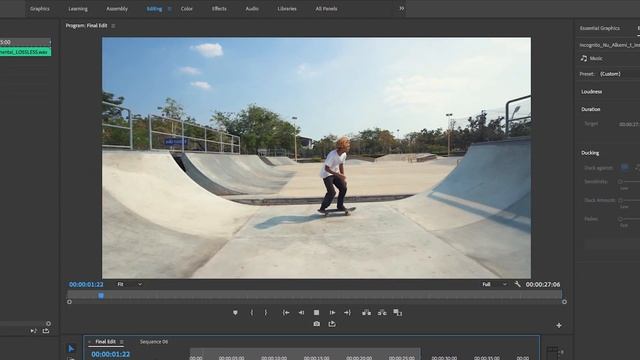
Task: Click Program Monitor timecode 00:00:01:22
Action: [86, 284]
